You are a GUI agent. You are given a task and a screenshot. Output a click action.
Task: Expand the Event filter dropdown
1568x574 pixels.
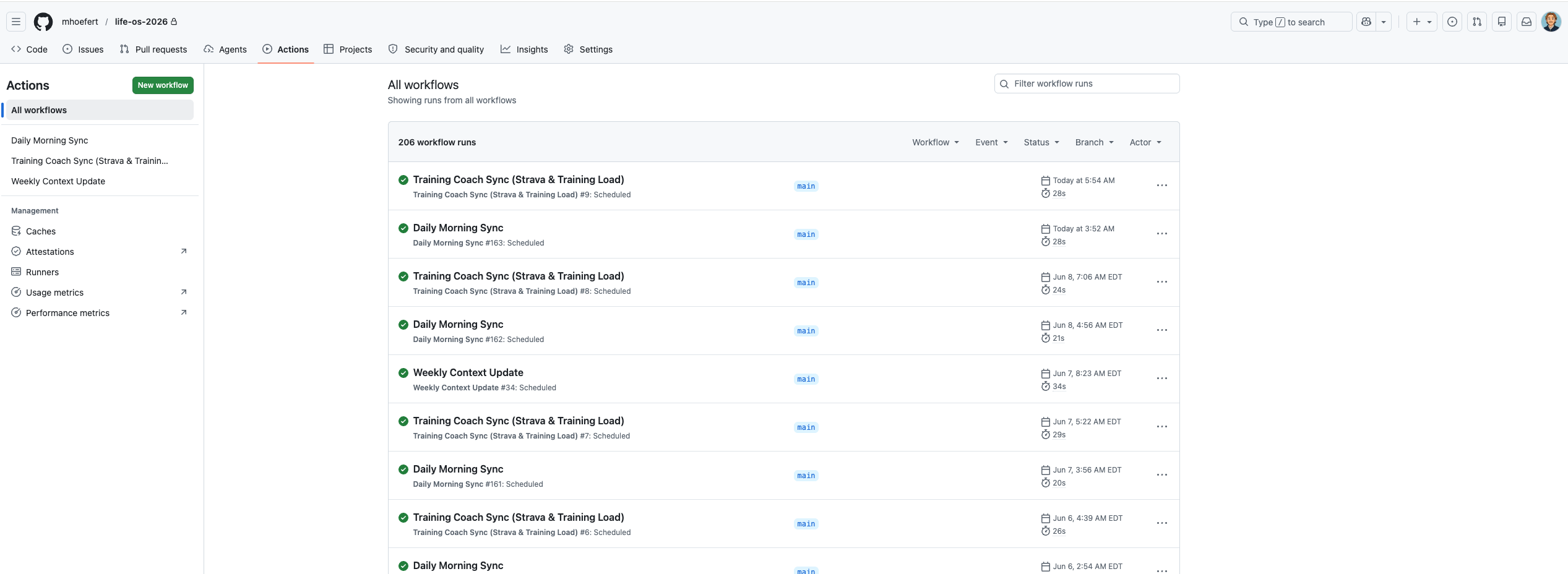click(991, 142)
